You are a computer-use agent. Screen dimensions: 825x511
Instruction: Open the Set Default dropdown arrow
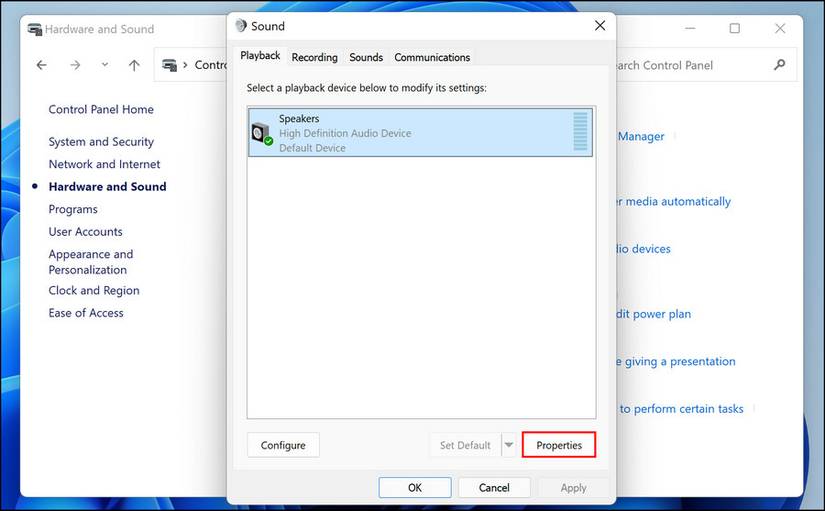(509, 445)
